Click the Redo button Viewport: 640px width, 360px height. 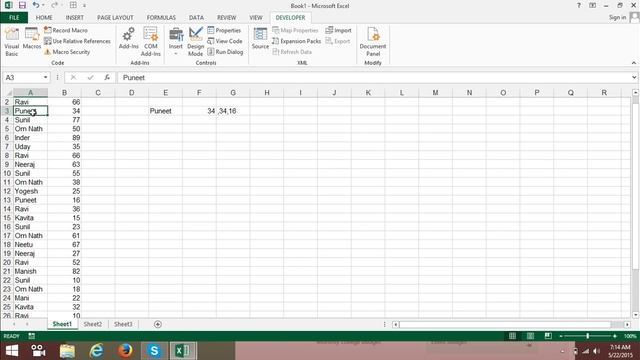point(54,5)
